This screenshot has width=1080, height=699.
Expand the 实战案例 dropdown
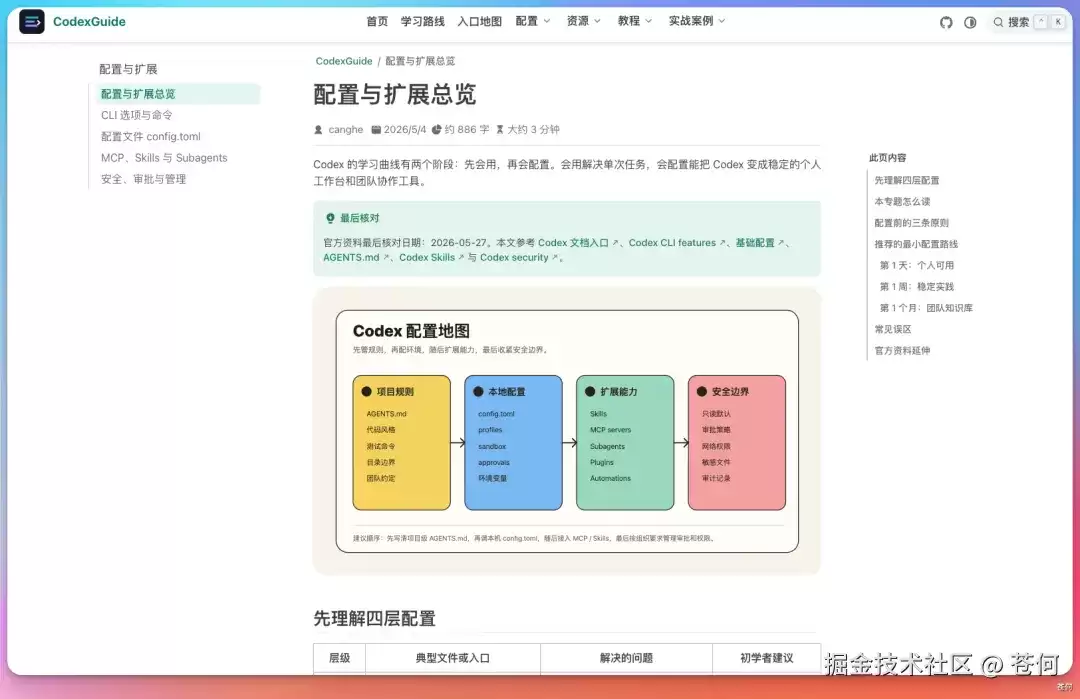tap(696, 21)
